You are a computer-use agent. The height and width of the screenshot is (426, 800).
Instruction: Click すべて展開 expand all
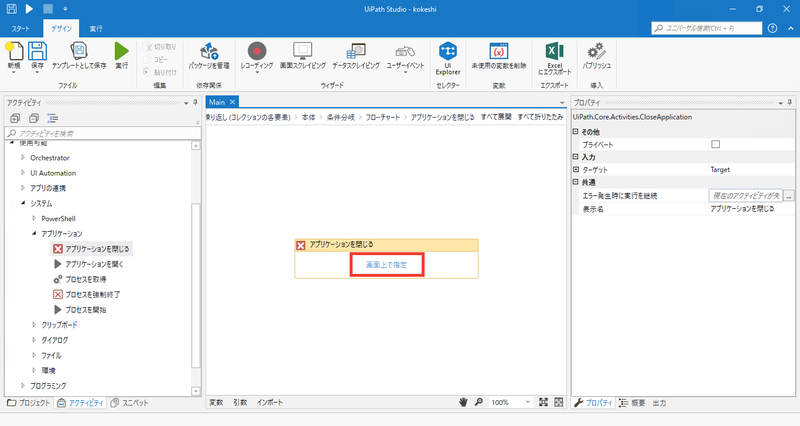(496, 117)
